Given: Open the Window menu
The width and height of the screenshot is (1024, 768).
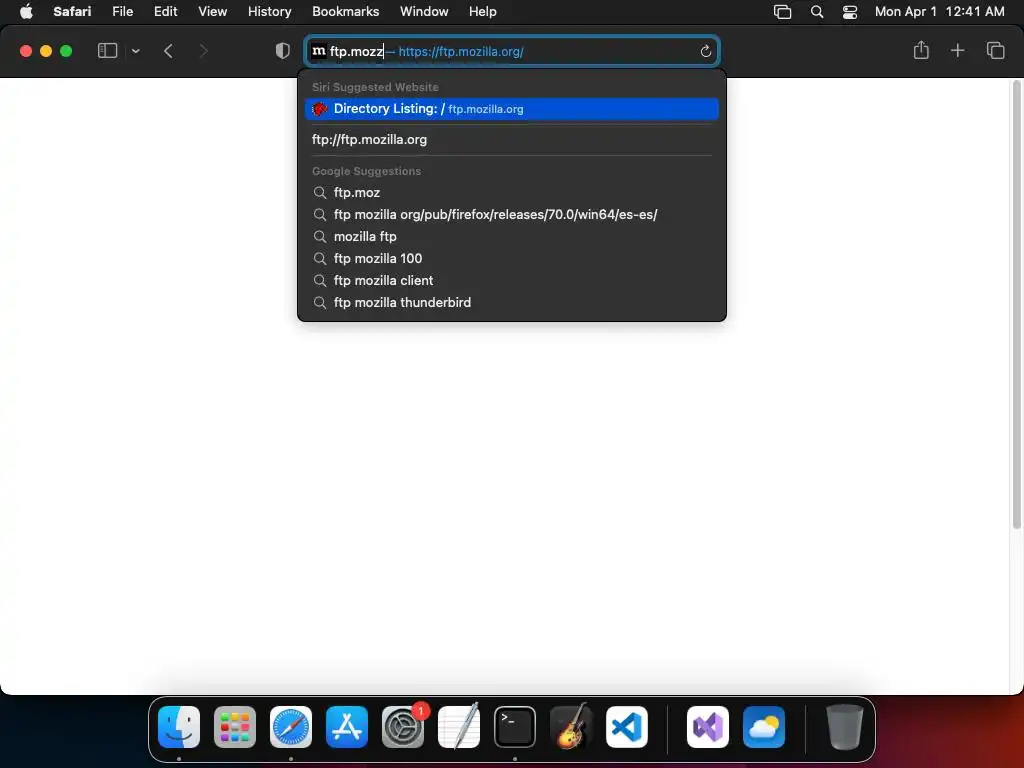Looking at the screenshot, I should click(x=424, y=11).
